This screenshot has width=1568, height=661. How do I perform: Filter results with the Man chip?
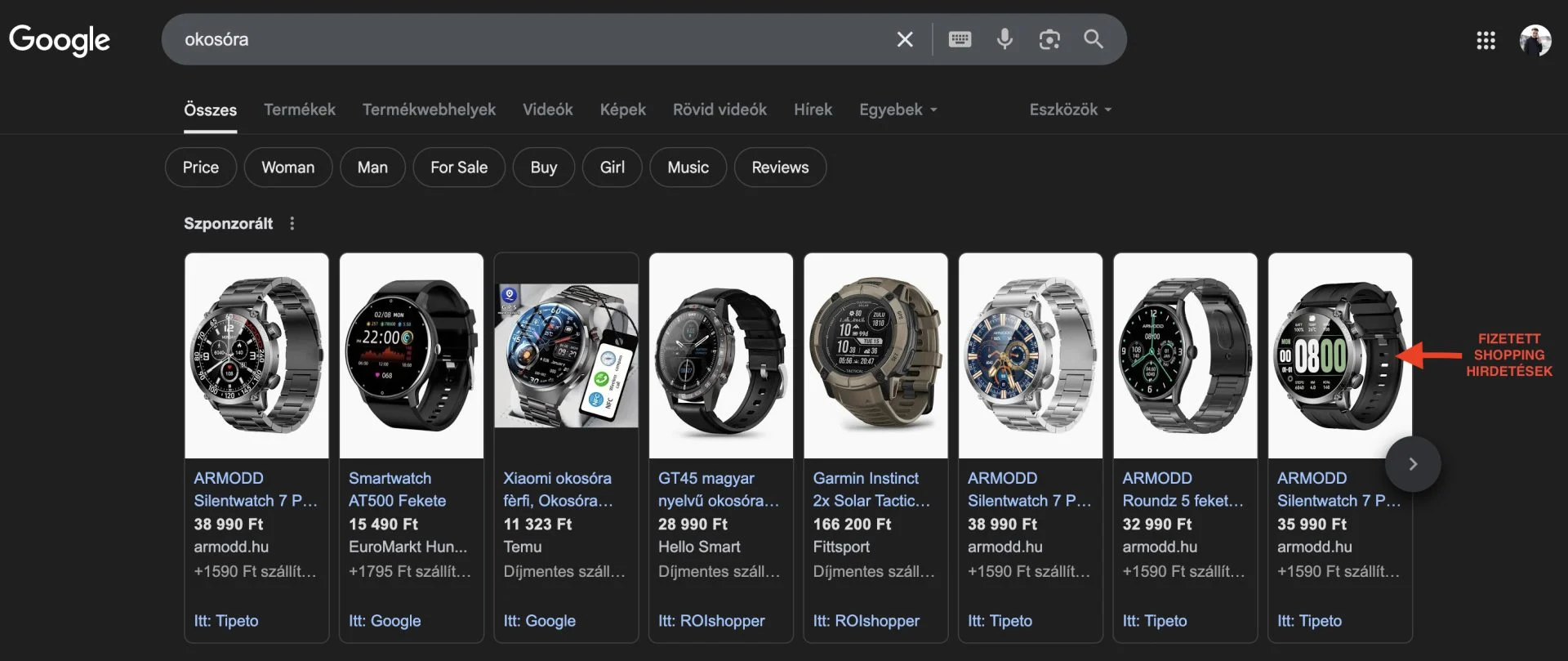click(x=372, y=167)
